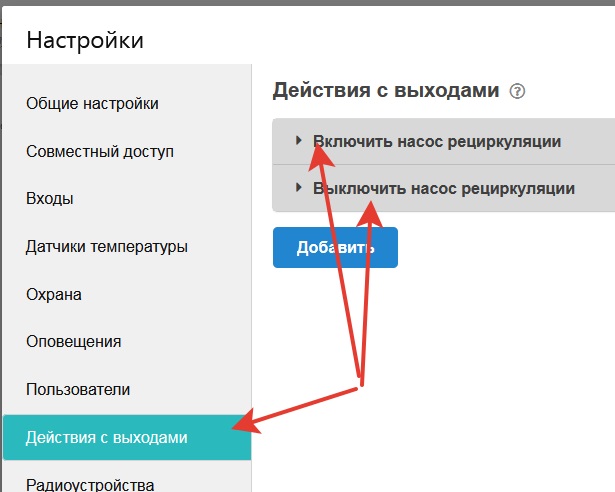The image size is (615, 492).
Task: Click the Действия с выходами page heading
Action: (x=385, y=91)
